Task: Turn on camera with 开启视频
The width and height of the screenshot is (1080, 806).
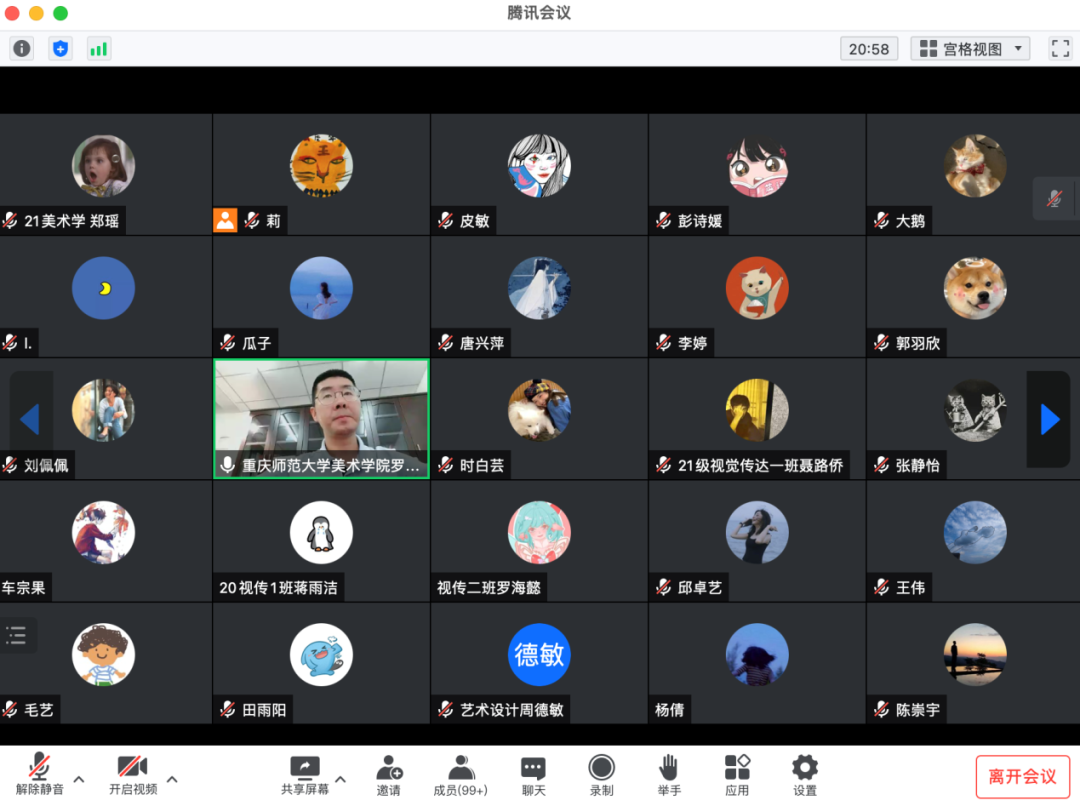Action: (x=133, y=775)
